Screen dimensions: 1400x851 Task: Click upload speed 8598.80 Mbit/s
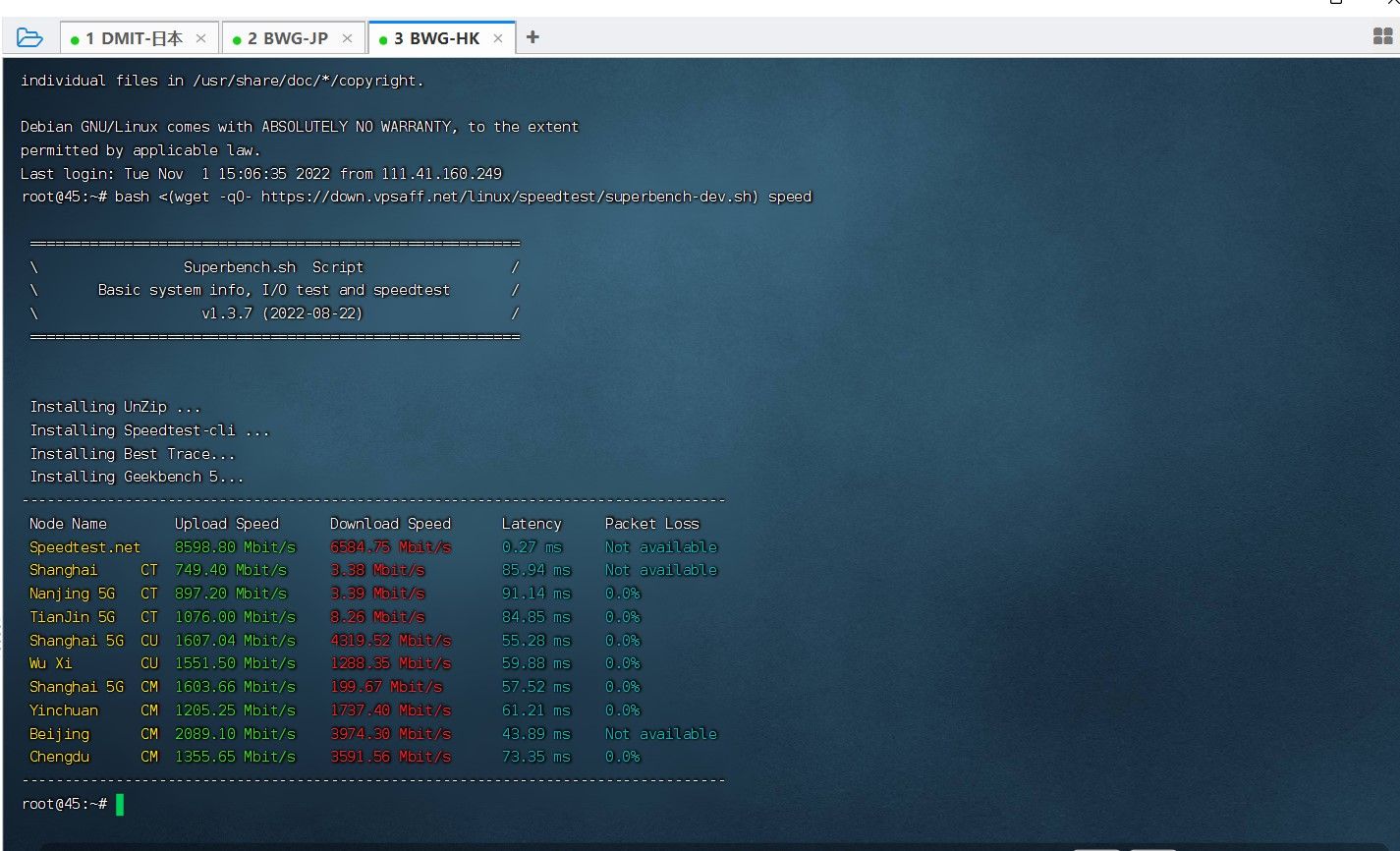235,547
